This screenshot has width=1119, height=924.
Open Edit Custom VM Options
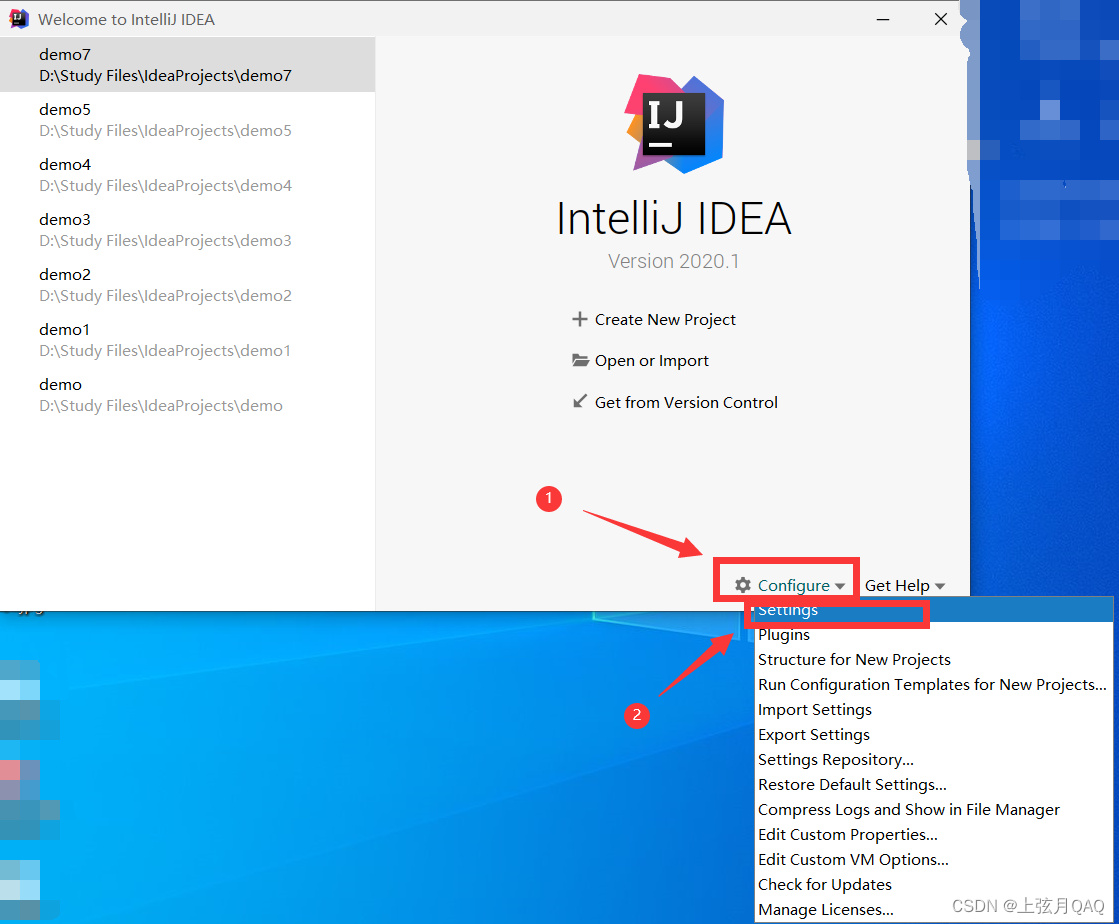point(933,859)
